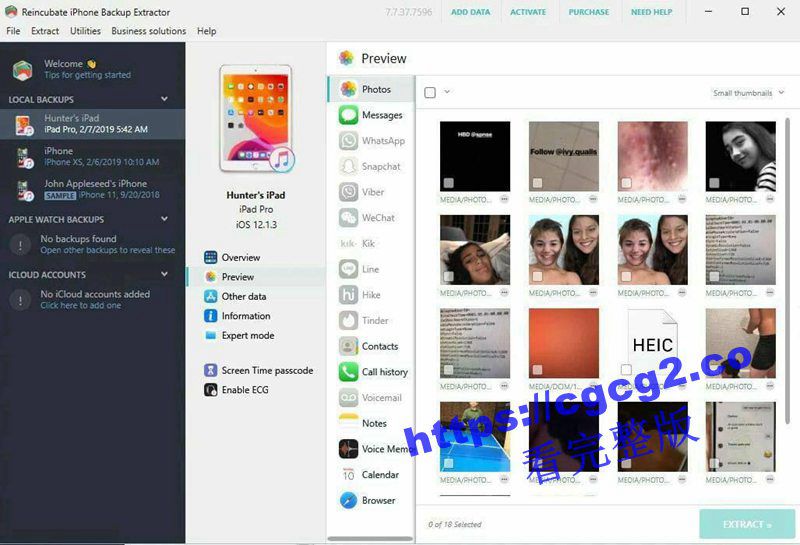The width and height of the screenshot is (800, 545).
Task: Open the Extract menu
Action: click(45, 31)
